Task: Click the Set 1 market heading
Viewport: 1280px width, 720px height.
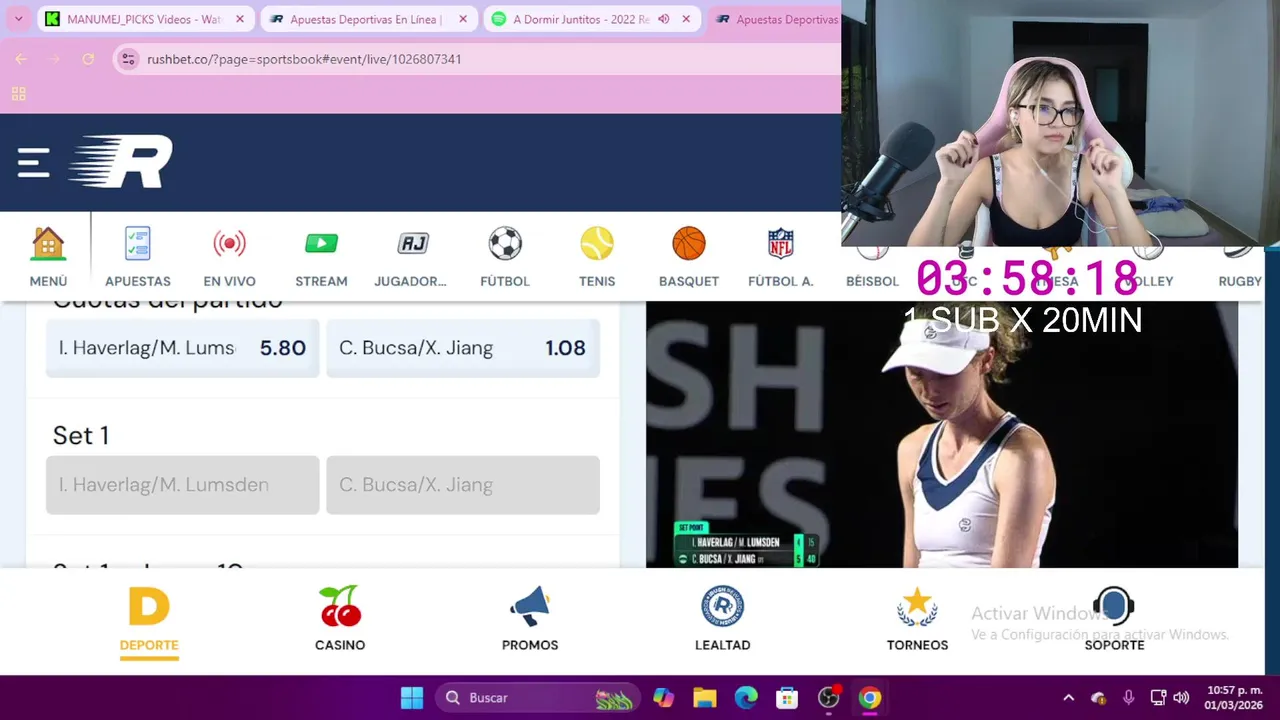Action: [81, 435]
